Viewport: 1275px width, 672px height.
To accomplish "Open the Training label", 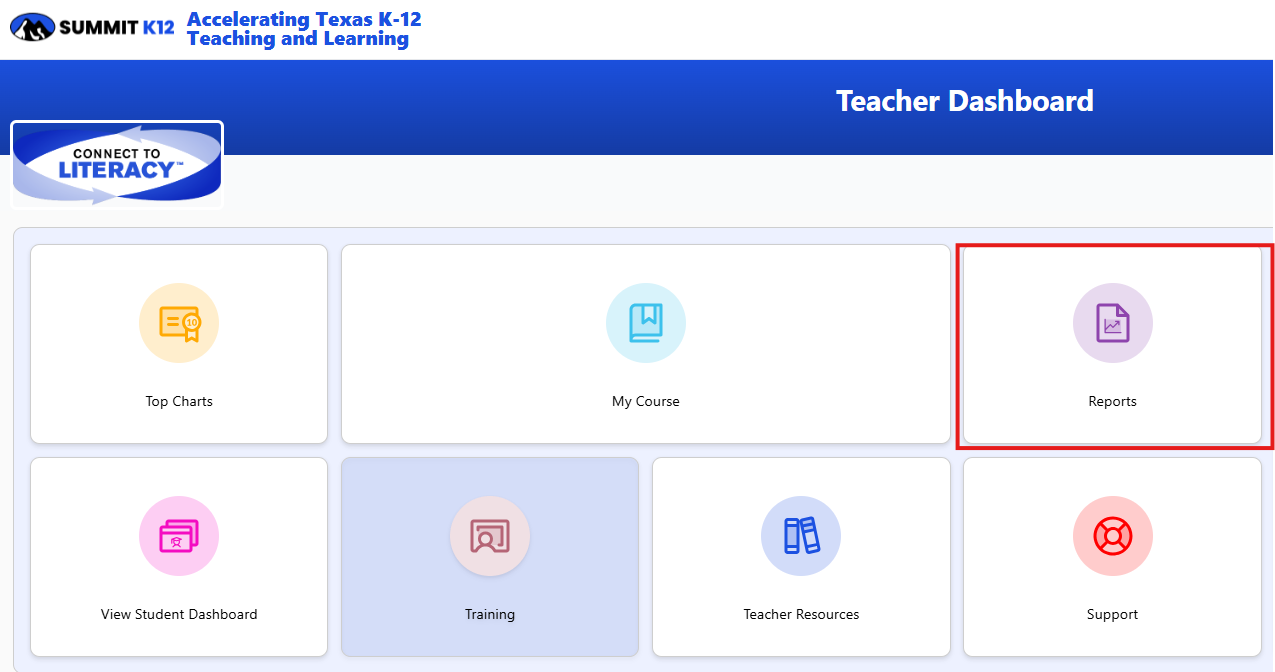I will tap(490, 614).
